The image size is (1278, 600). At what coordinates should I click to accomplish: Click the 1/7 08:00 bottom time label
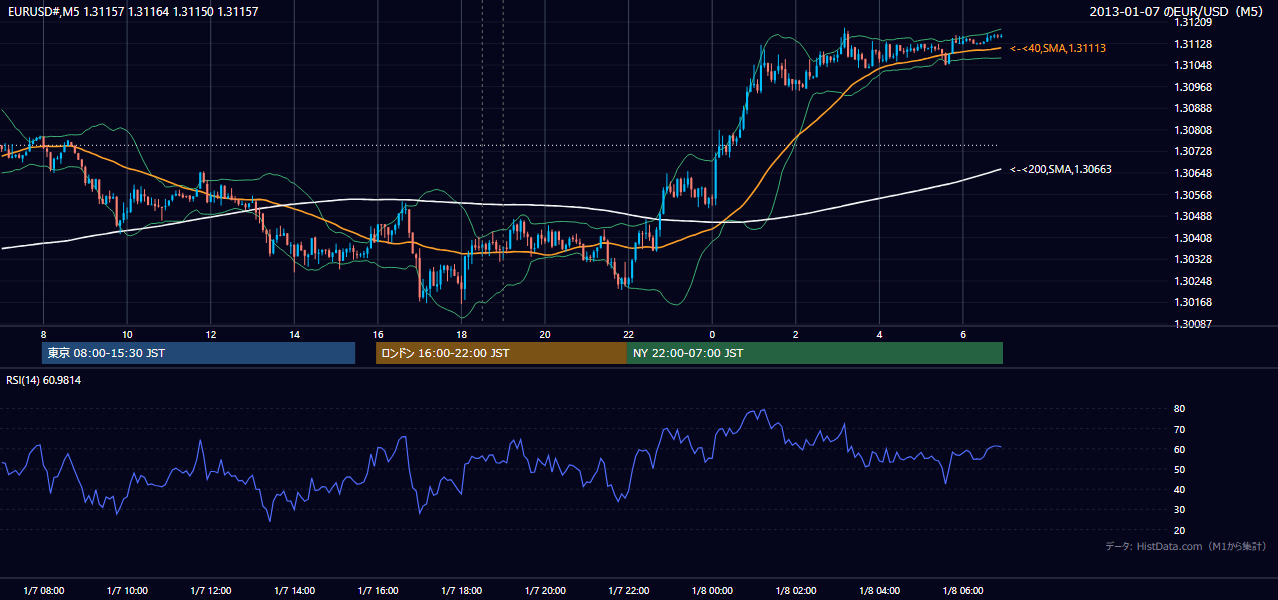pyautogui.click(x=43, y=591)
